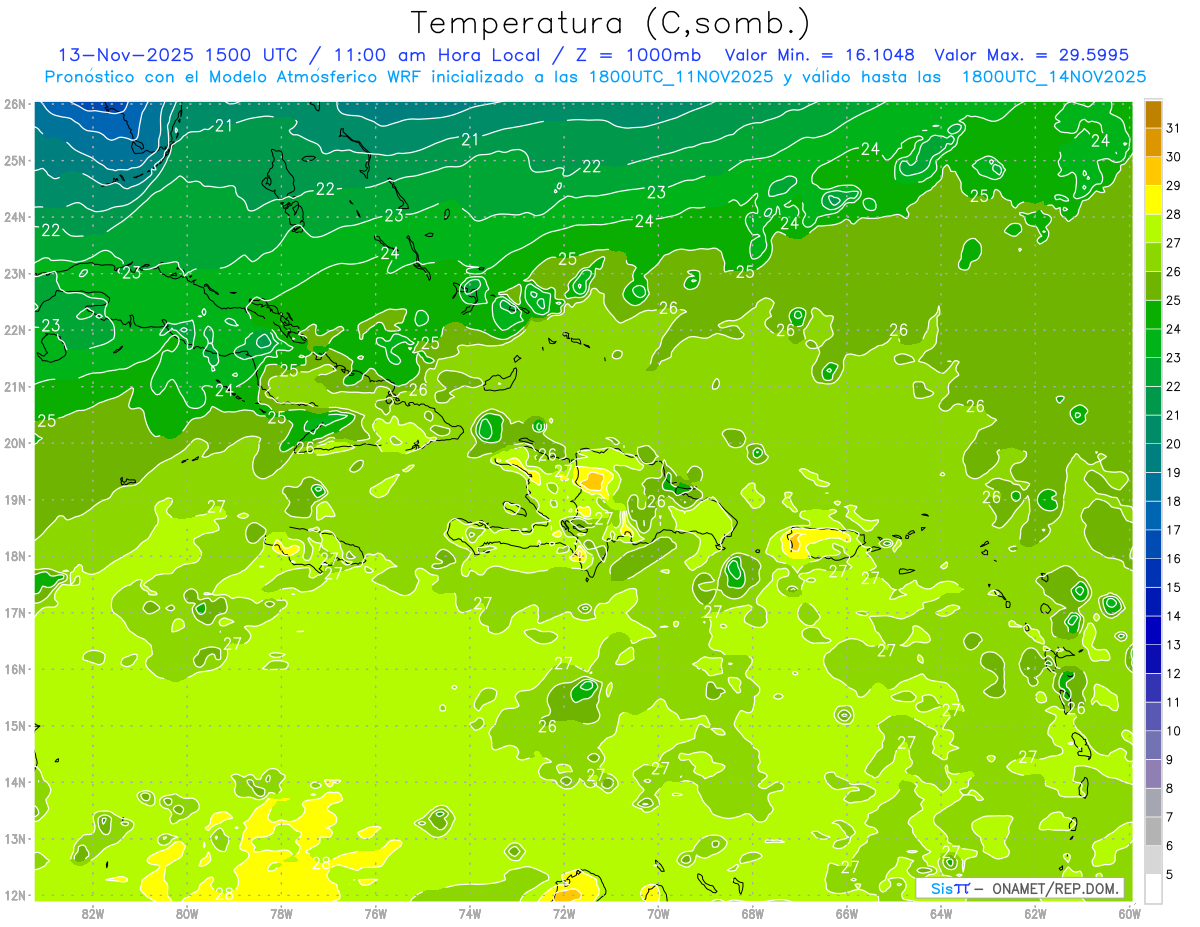
Task: Pick the blue legend swatch between 16 and 17
Action: (1153, 545)
